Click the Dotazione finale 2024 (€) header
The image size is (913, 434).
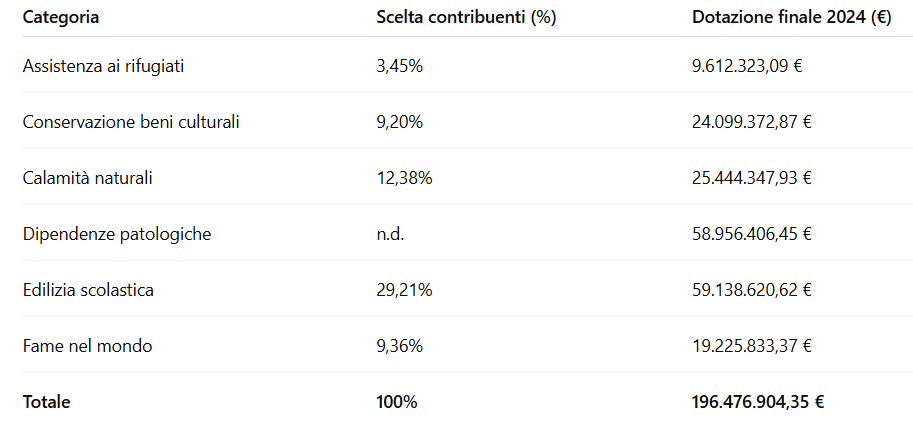pyautogui.click(x=791, y=18)
